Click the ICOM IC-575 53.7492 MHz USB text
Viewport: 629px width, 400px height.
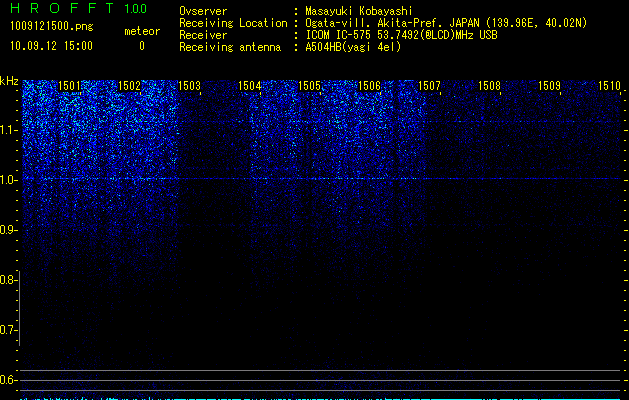[402, 35]
